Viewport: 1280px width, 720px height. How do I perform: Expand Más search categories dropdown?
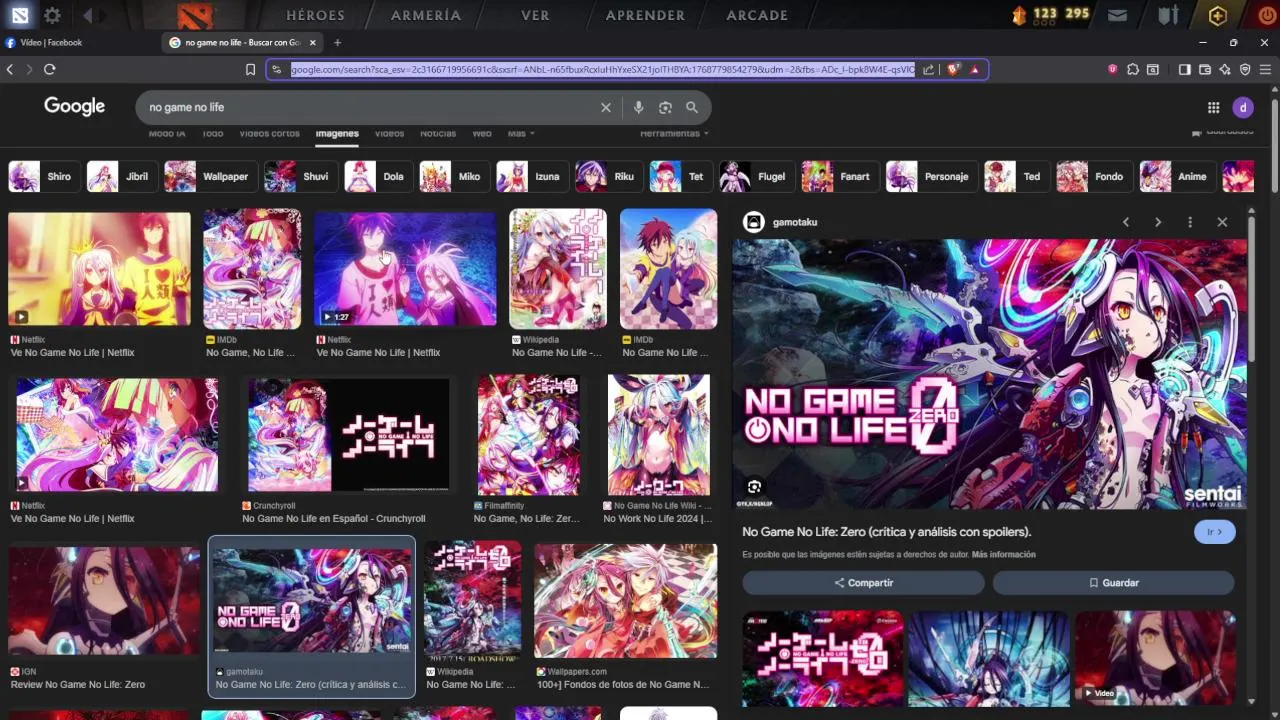[x=521, y=133]
